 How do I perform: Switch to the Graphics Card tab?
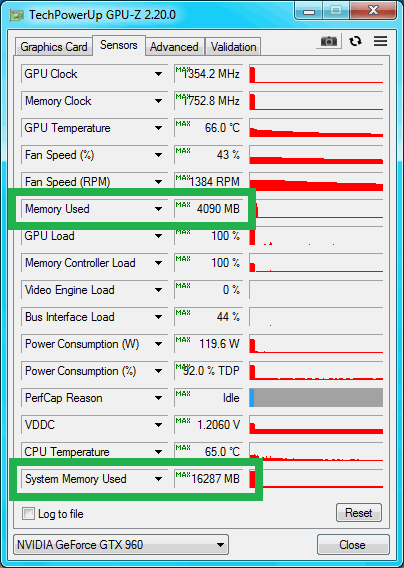click(x=54, y=47)
